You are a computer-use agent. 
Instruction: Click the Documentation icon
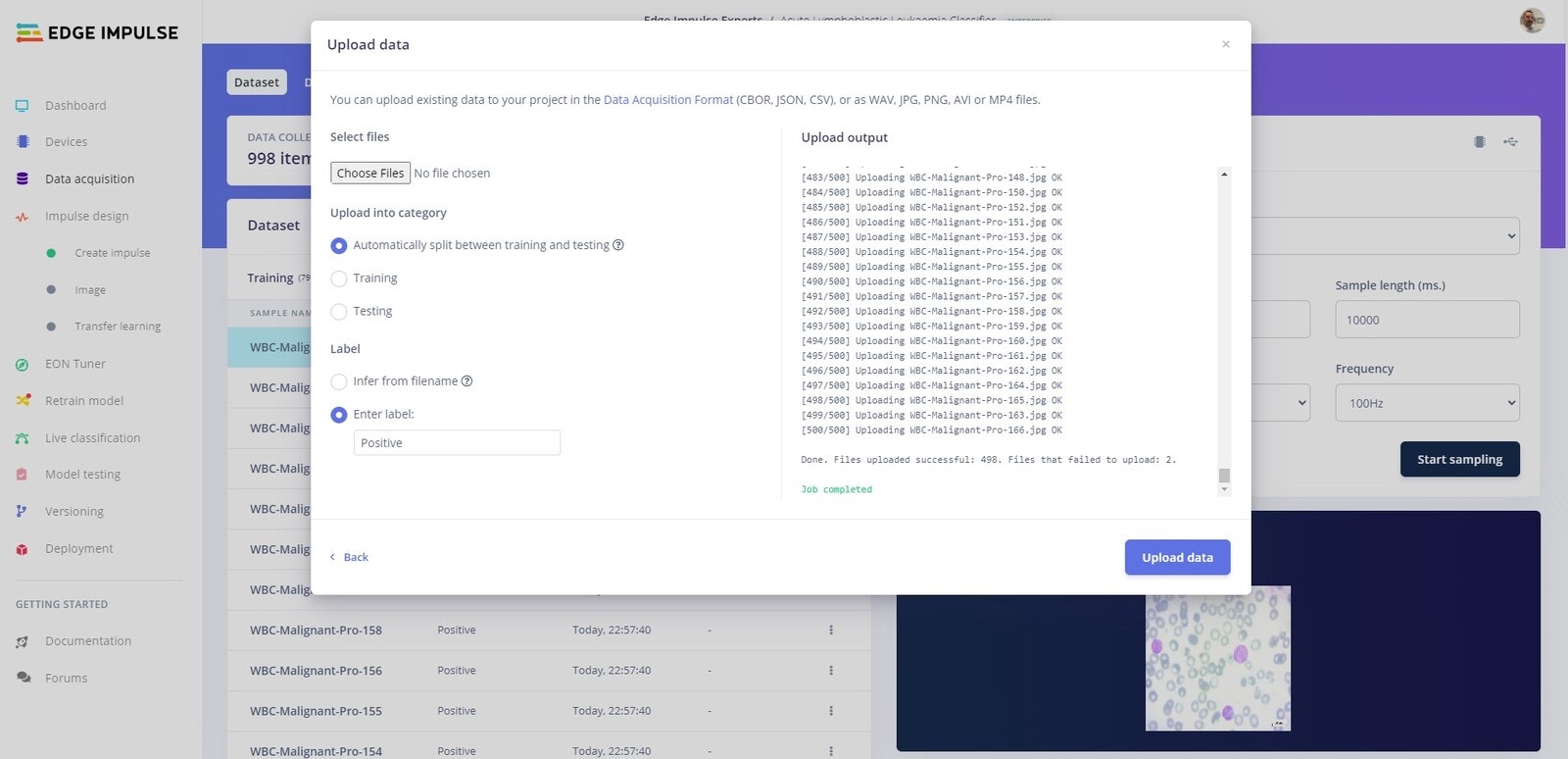tap(22, 641)
